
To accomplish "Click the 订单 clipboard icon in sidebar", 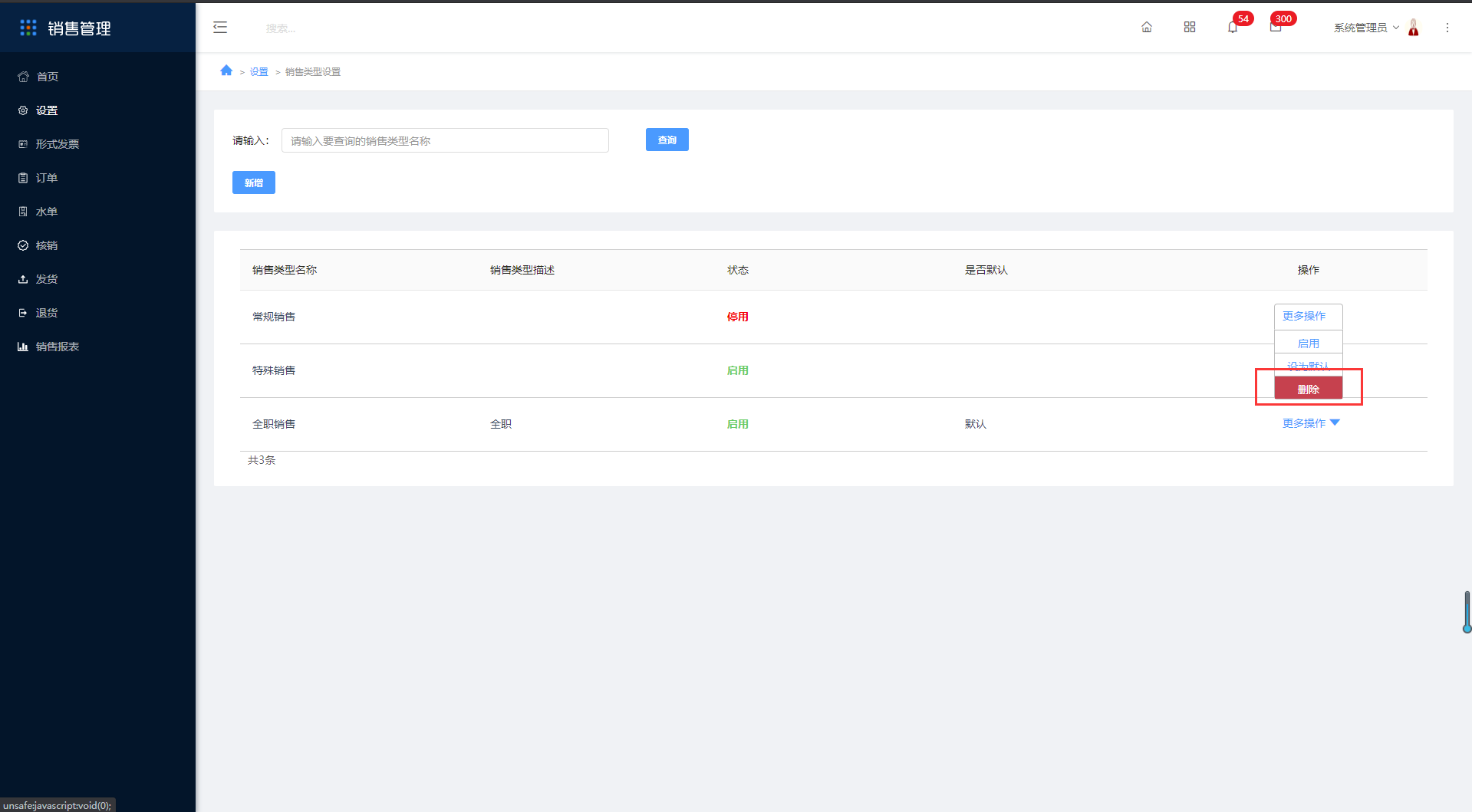I will [x=23, y=178].
